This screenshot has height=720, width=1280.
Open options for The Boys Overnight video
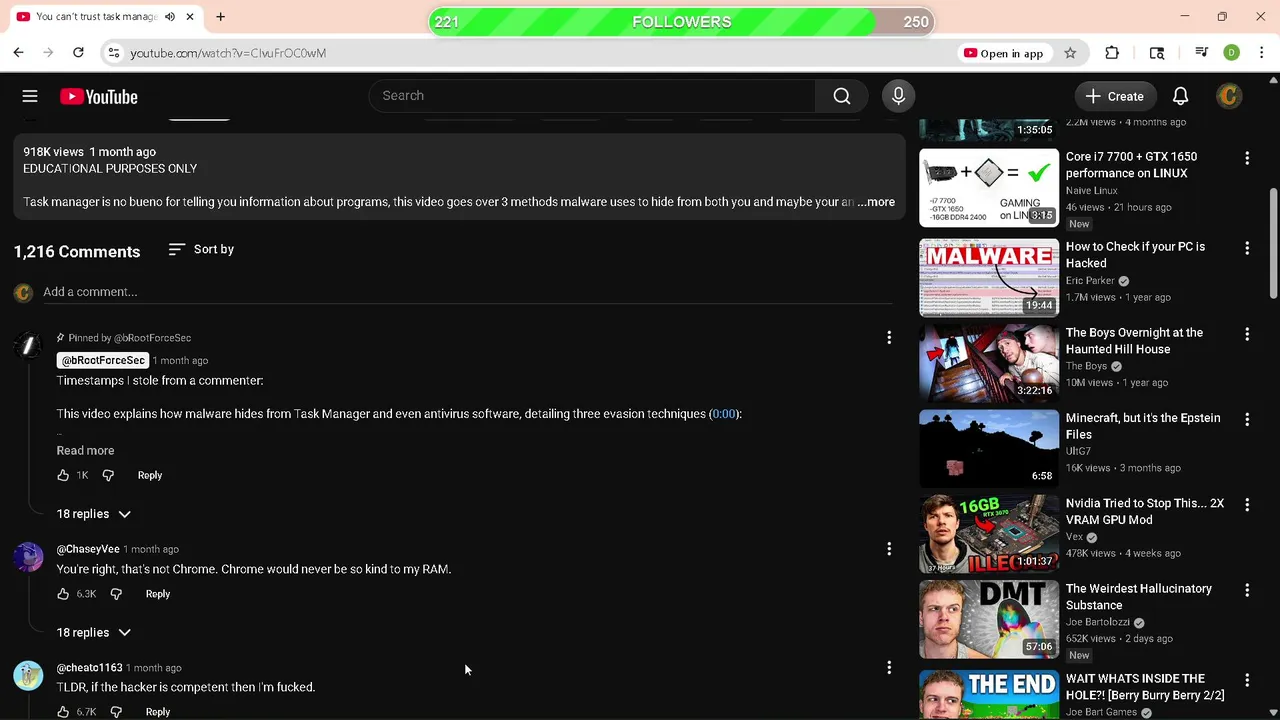(1247, 334)
